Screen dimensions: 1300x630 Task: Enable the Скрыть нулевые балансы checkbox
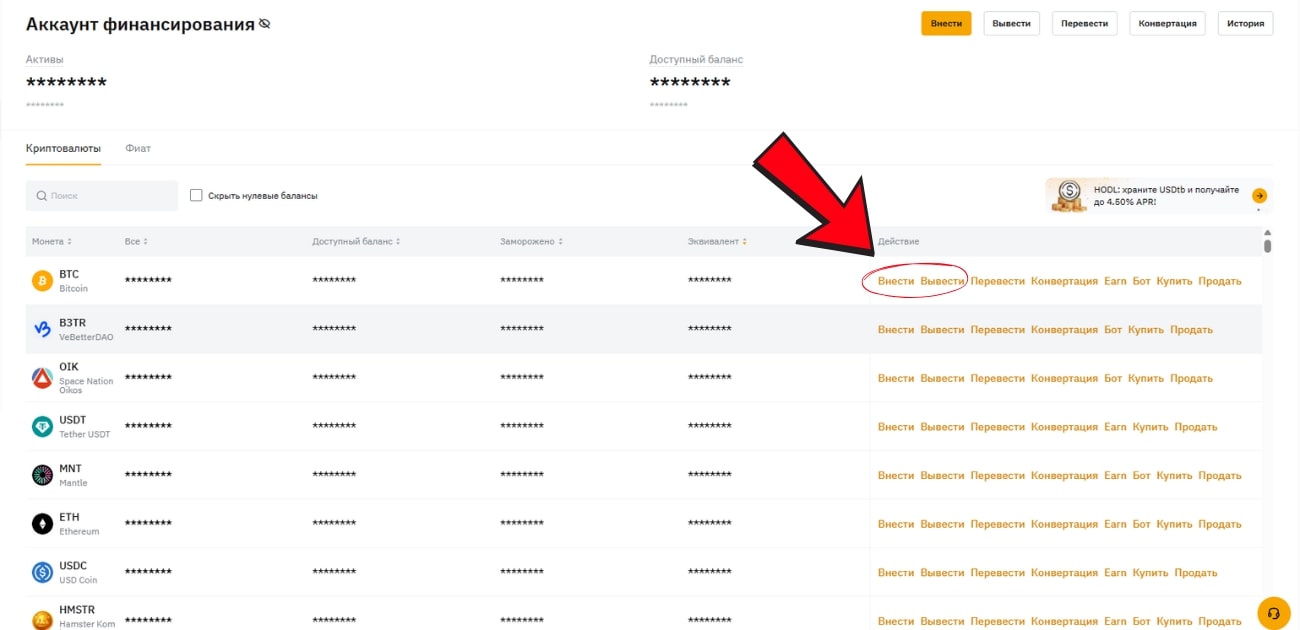[x=196, y=195]
